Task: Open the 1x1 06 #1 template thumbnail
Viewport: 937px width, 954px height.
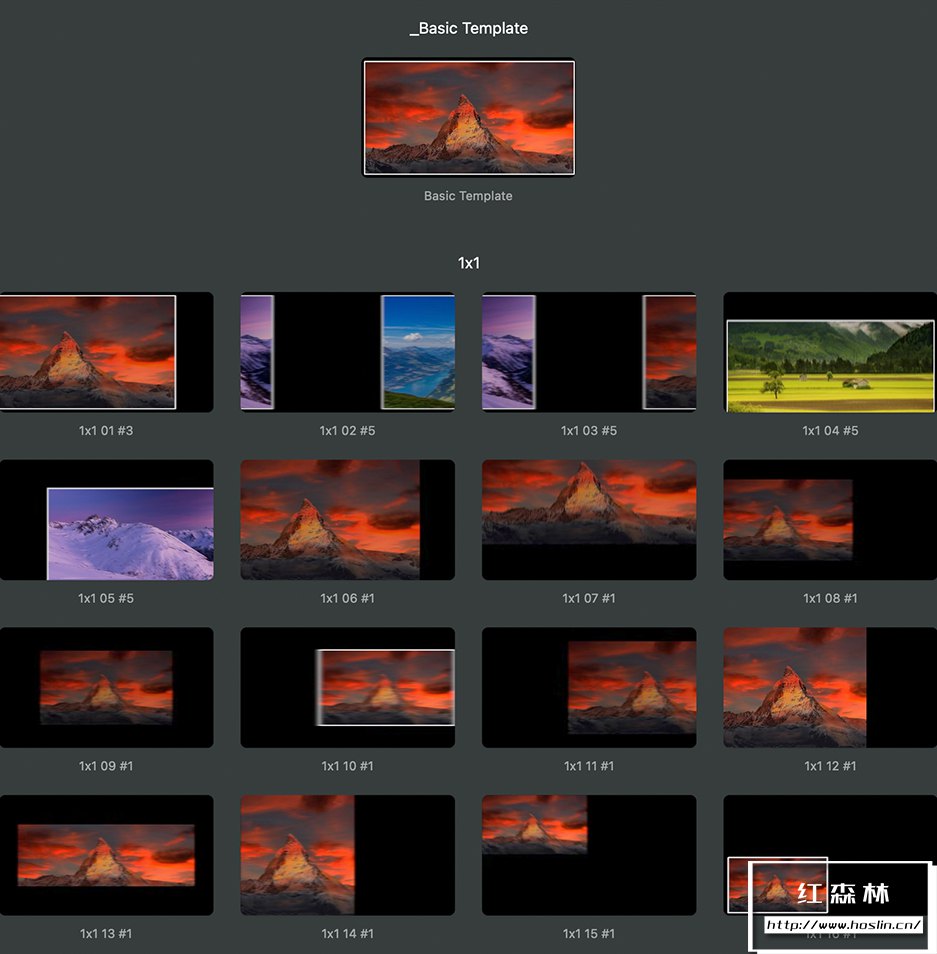Action: [347, 520]
